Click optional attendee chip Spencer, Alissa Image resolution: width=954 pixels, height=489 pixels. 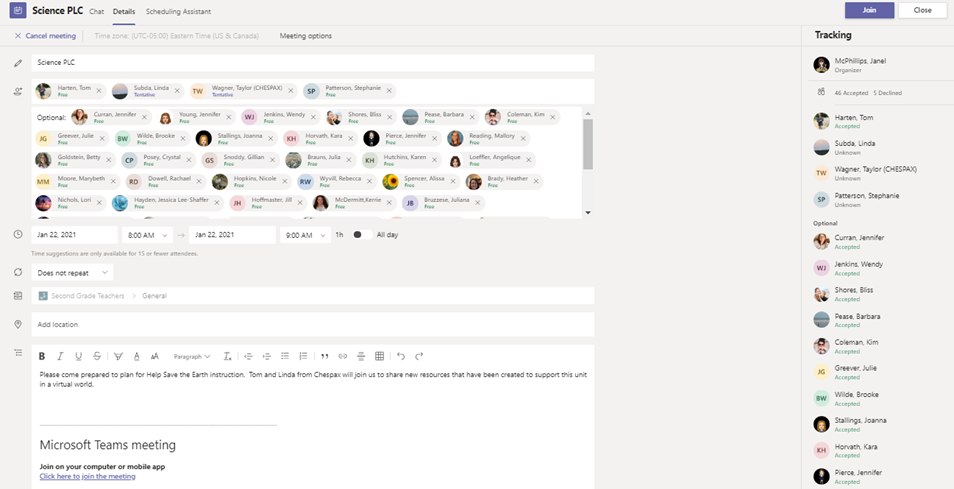420,181
